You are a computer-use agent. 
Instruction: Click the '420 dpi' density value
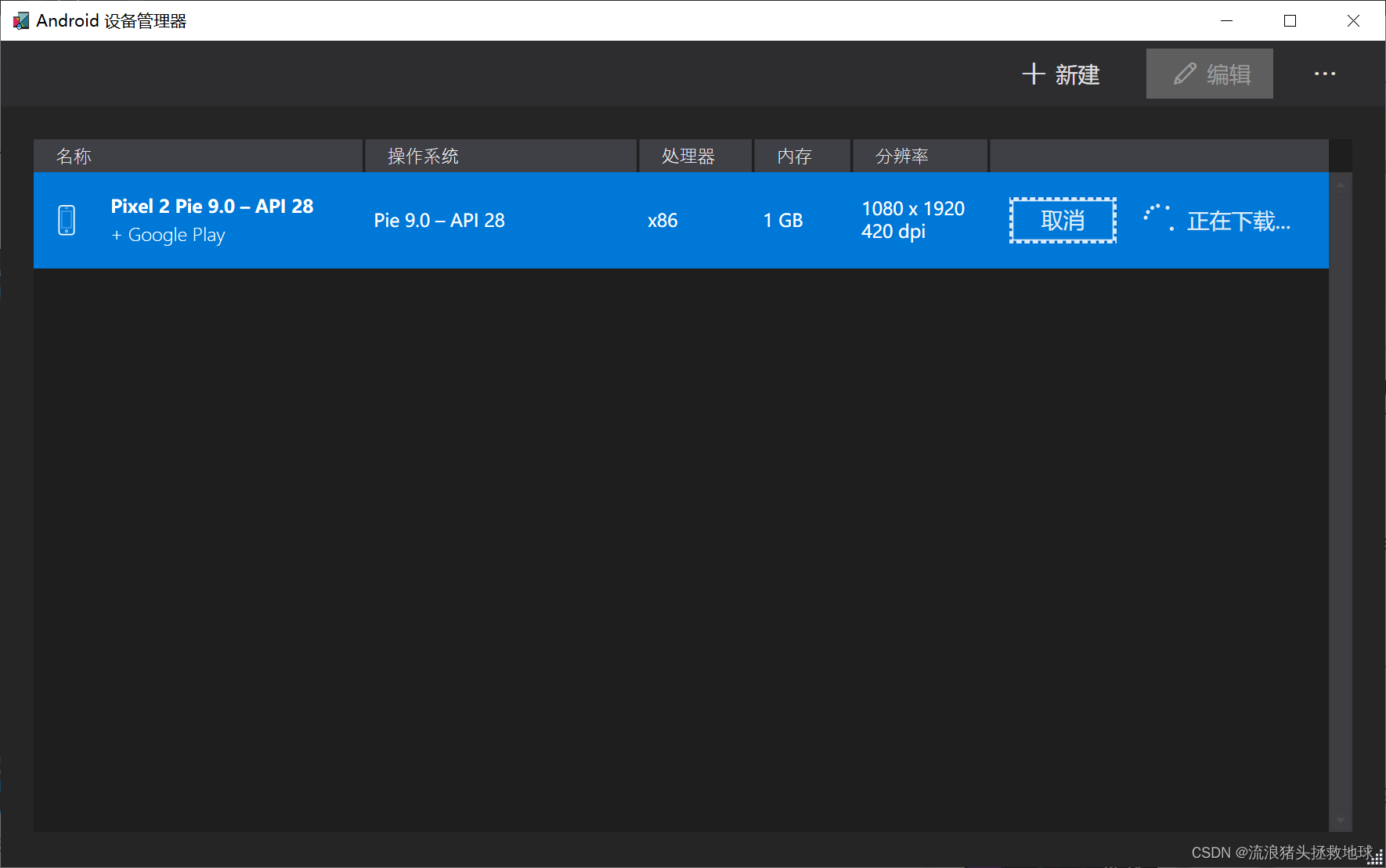click(x=893, y=232)
